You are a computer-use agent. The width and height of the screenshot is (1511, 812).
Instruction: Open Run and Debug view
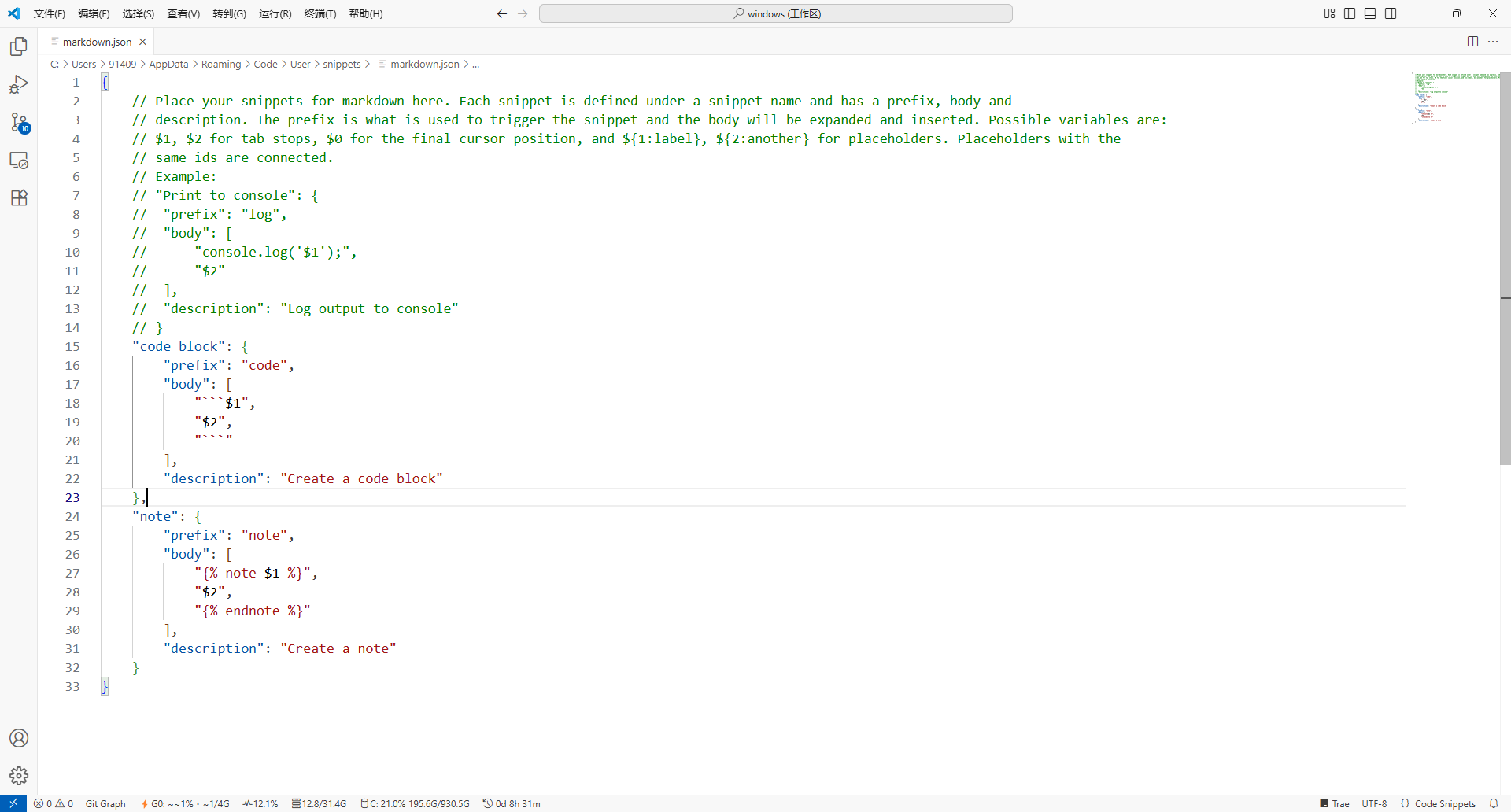click(x=19, y=84)
